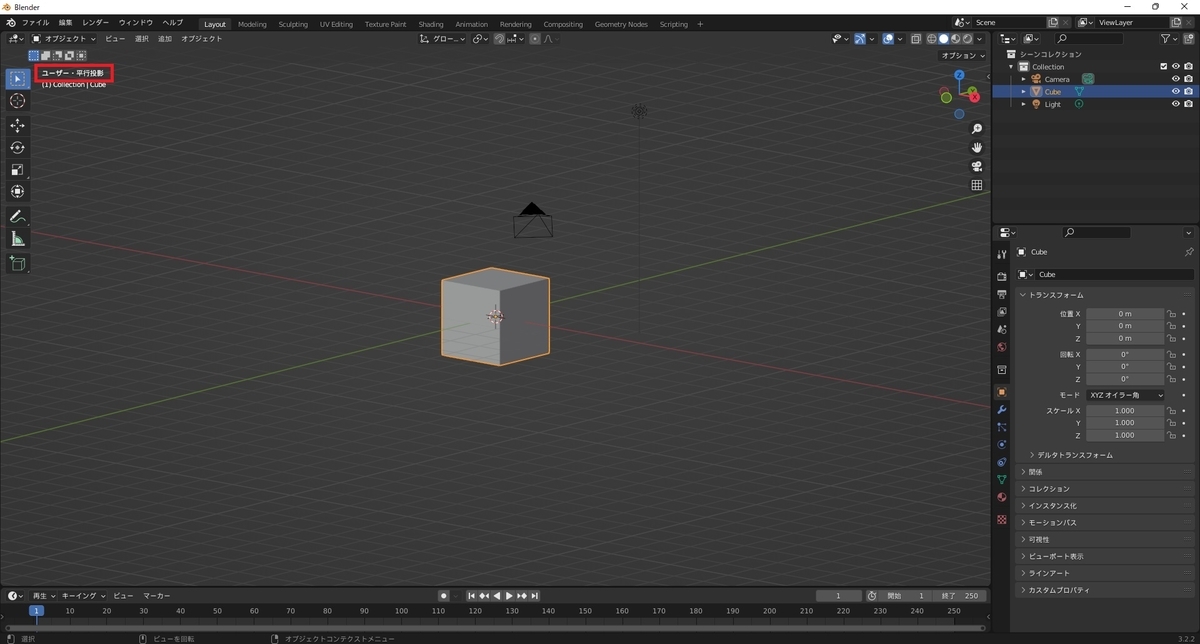
Task: Expand the 可視性 panel
Action: pyautogui.click(x=1105, y=539)
